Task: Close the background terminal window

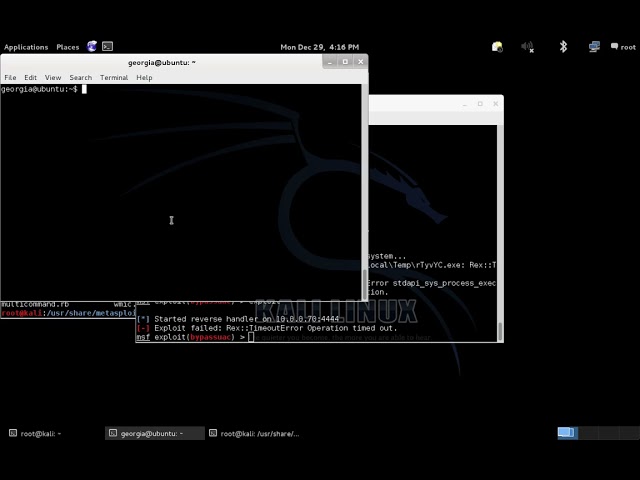Action: point(496,104)
